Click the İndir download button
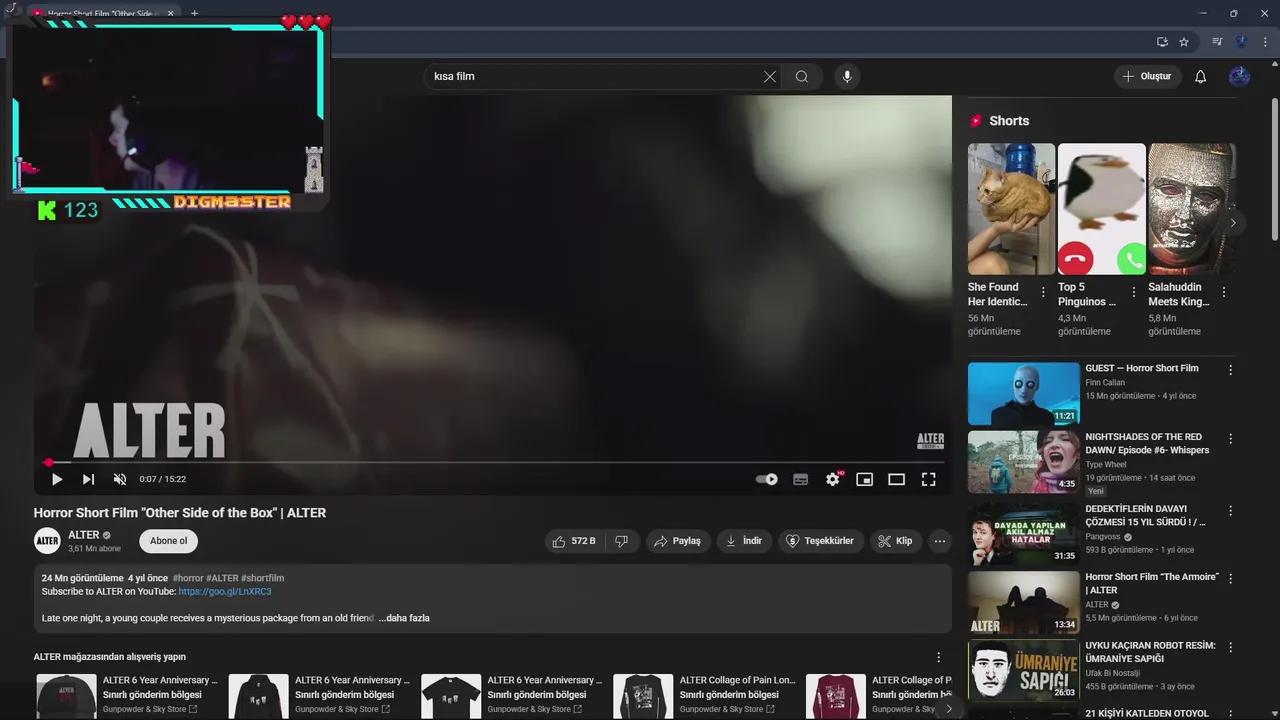 coord(745,541)
